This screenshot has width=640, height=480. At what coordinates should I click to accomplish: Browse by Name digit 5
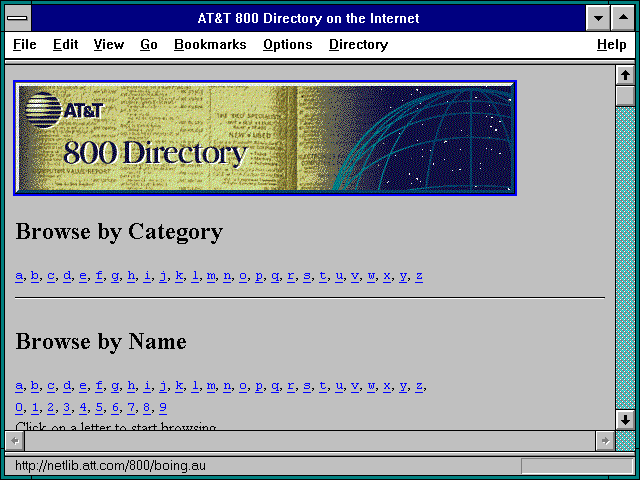click(x=99, y=407)
